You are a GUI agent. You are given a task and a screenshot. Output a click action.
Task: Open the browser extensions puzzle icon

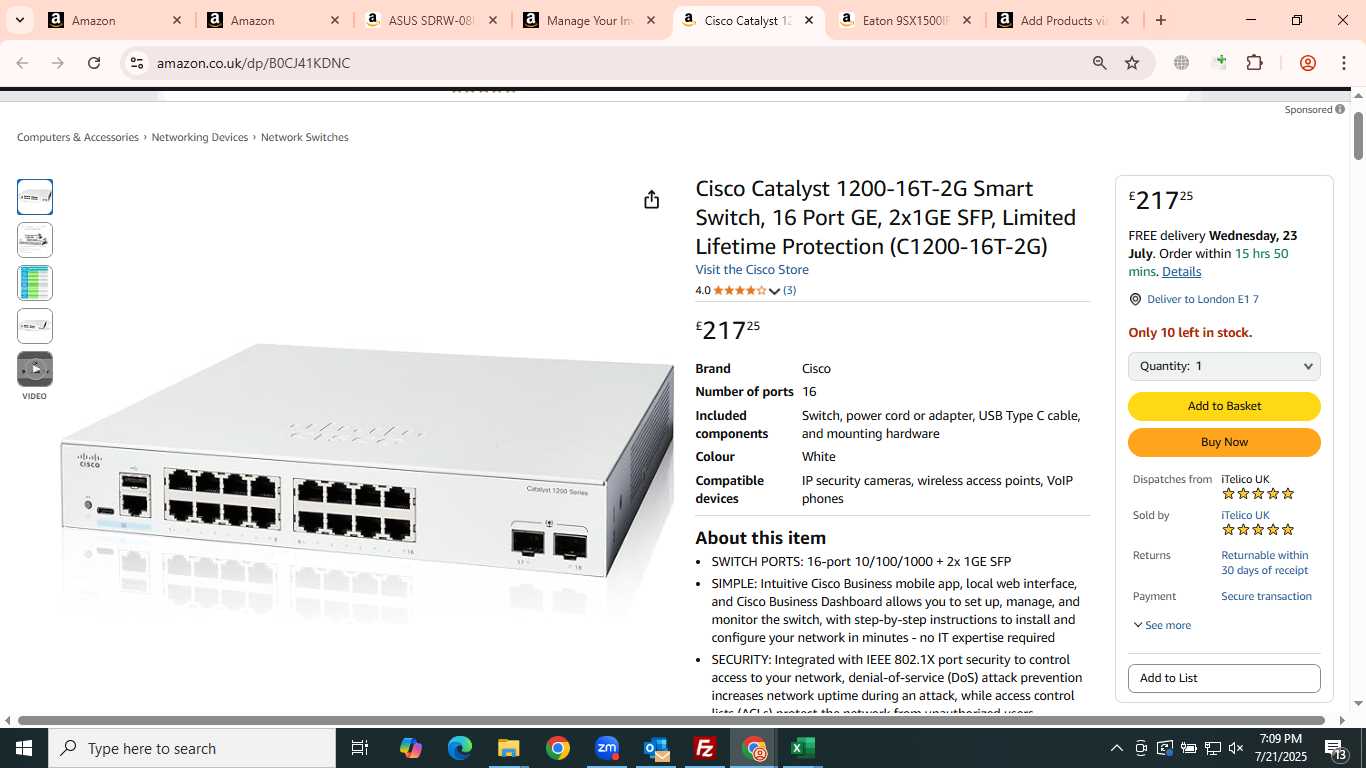tap(1254, 63)
